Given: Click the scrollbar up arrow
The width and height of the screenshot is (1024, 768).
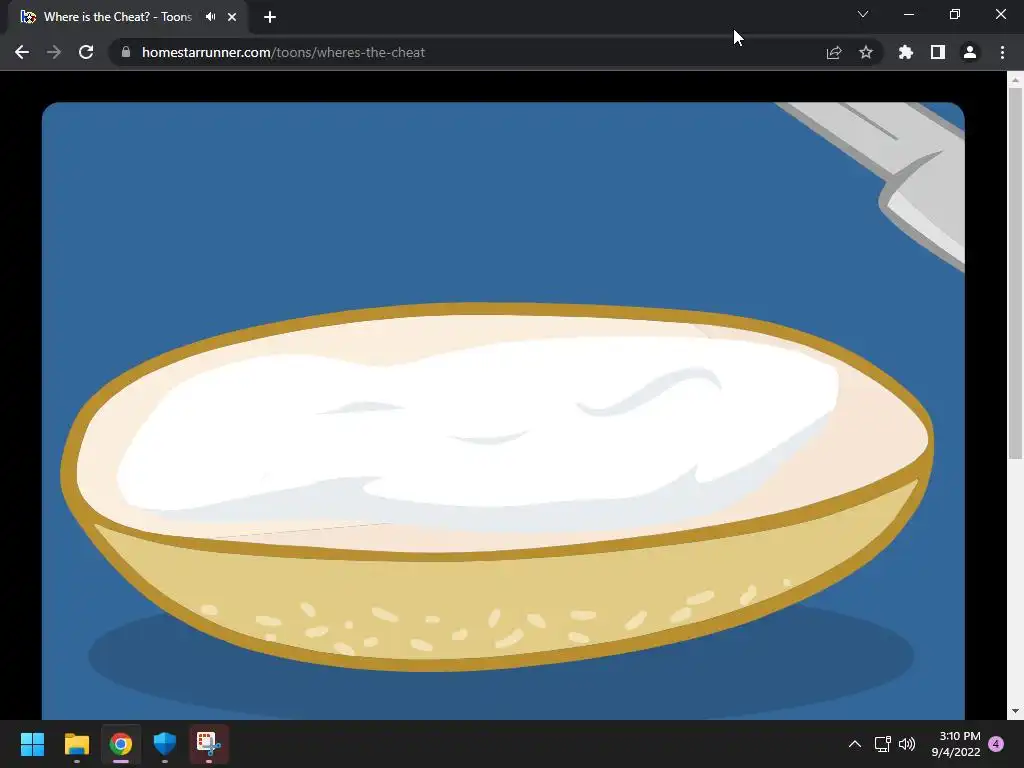Looking at the screenshot, I should [1015, 80].
